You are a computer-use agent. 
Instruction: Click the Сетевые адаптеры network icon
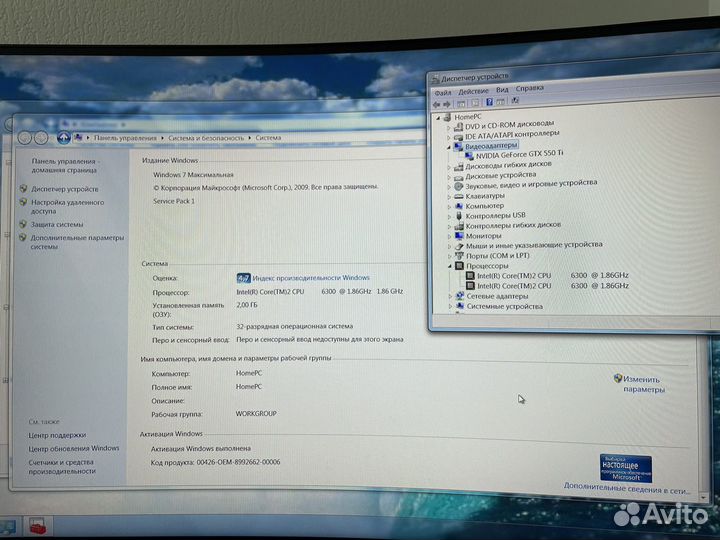pyautogui.click(x=460, y=296)
